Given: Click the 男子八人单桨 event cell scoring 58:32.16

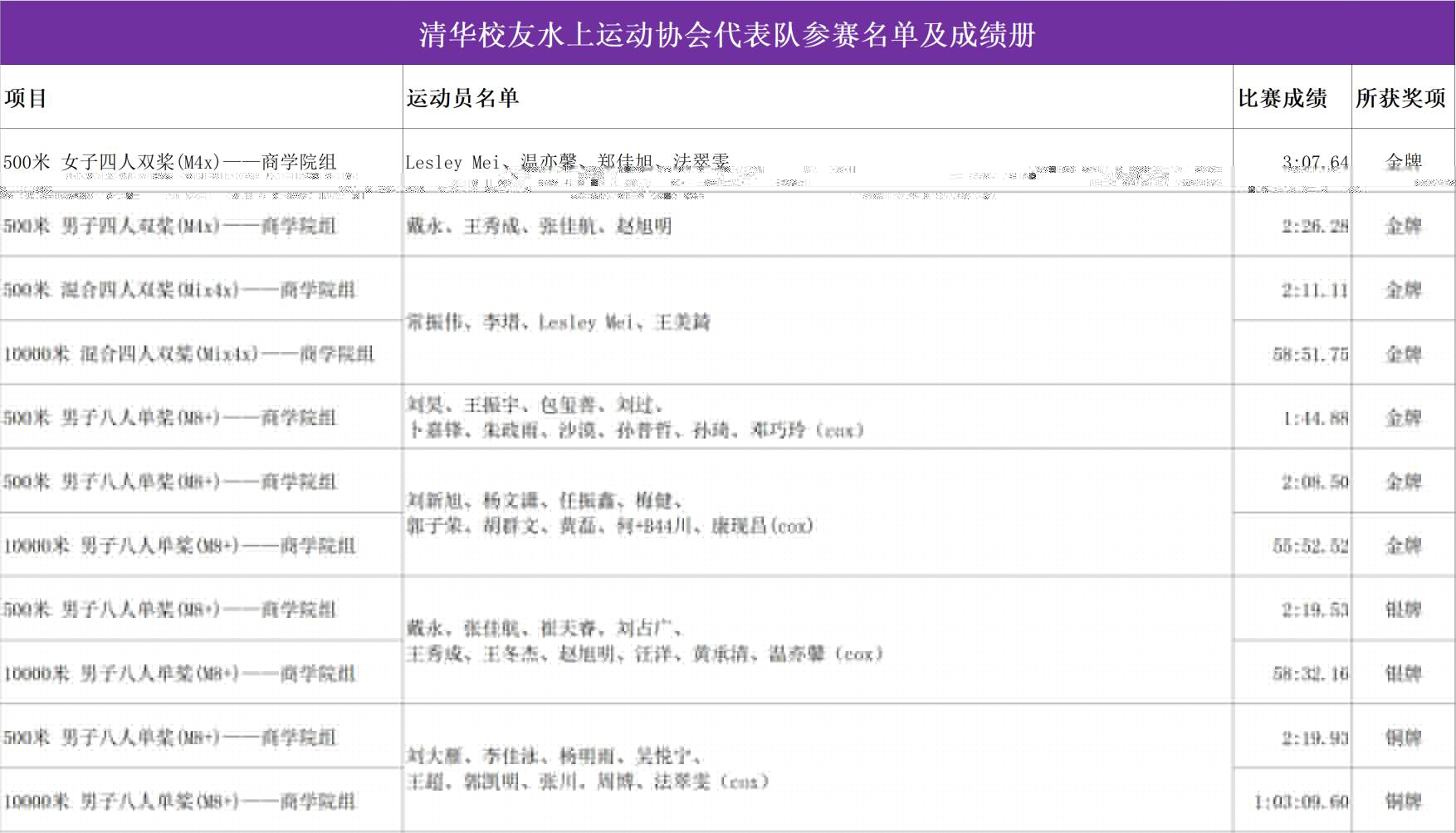Looking at the screenshot, I should (x=202, y=673).
